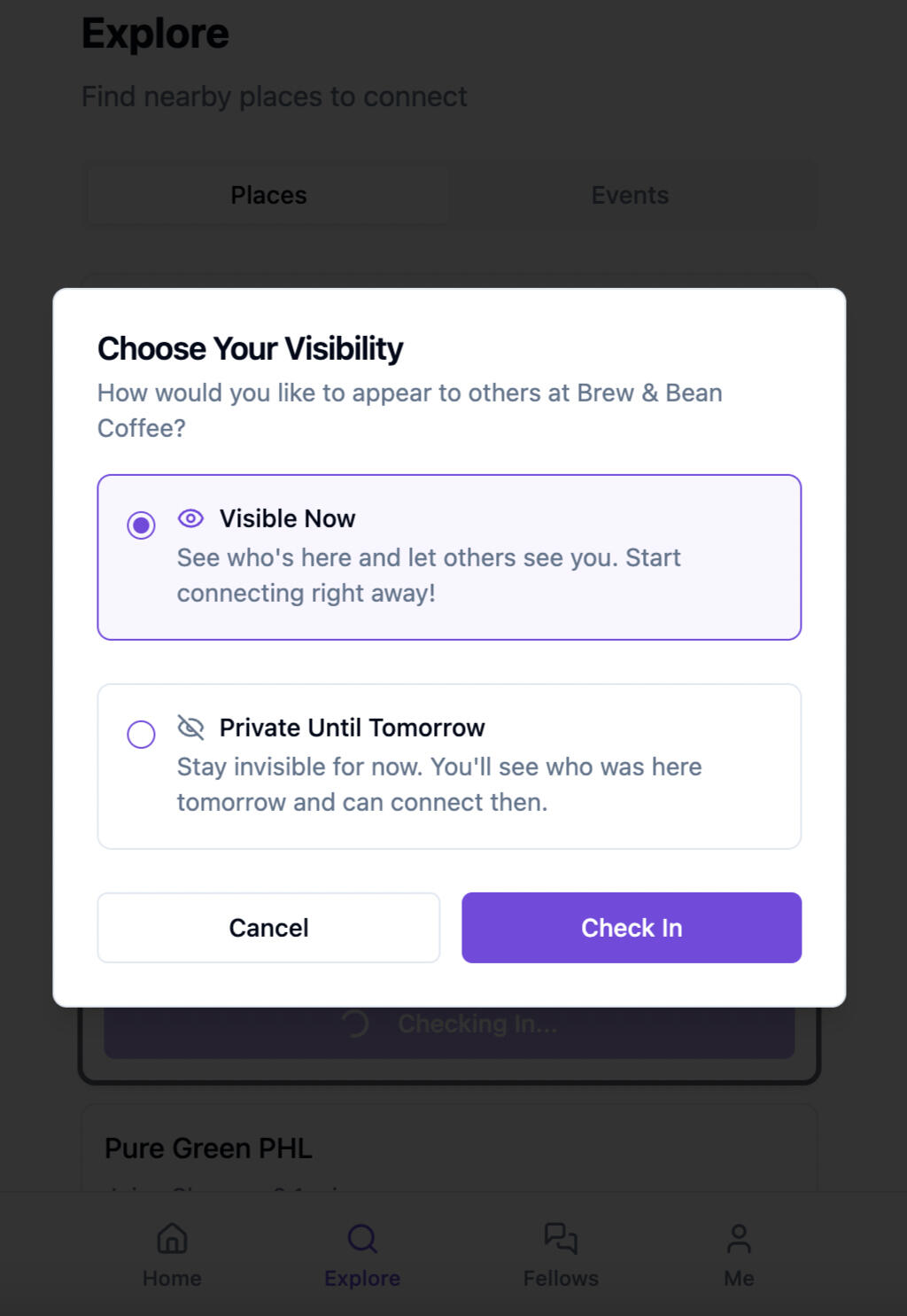Click the Visible Now description text
This screenshot has height=1316, width=907.
[x=429, y=575]
